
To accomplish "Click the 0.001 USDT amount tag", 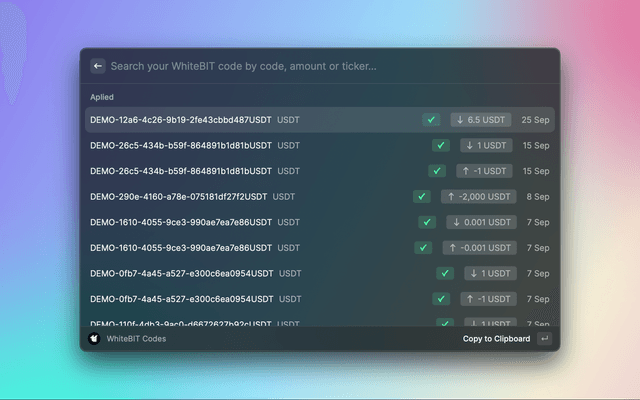I will [x=479, y=222].
